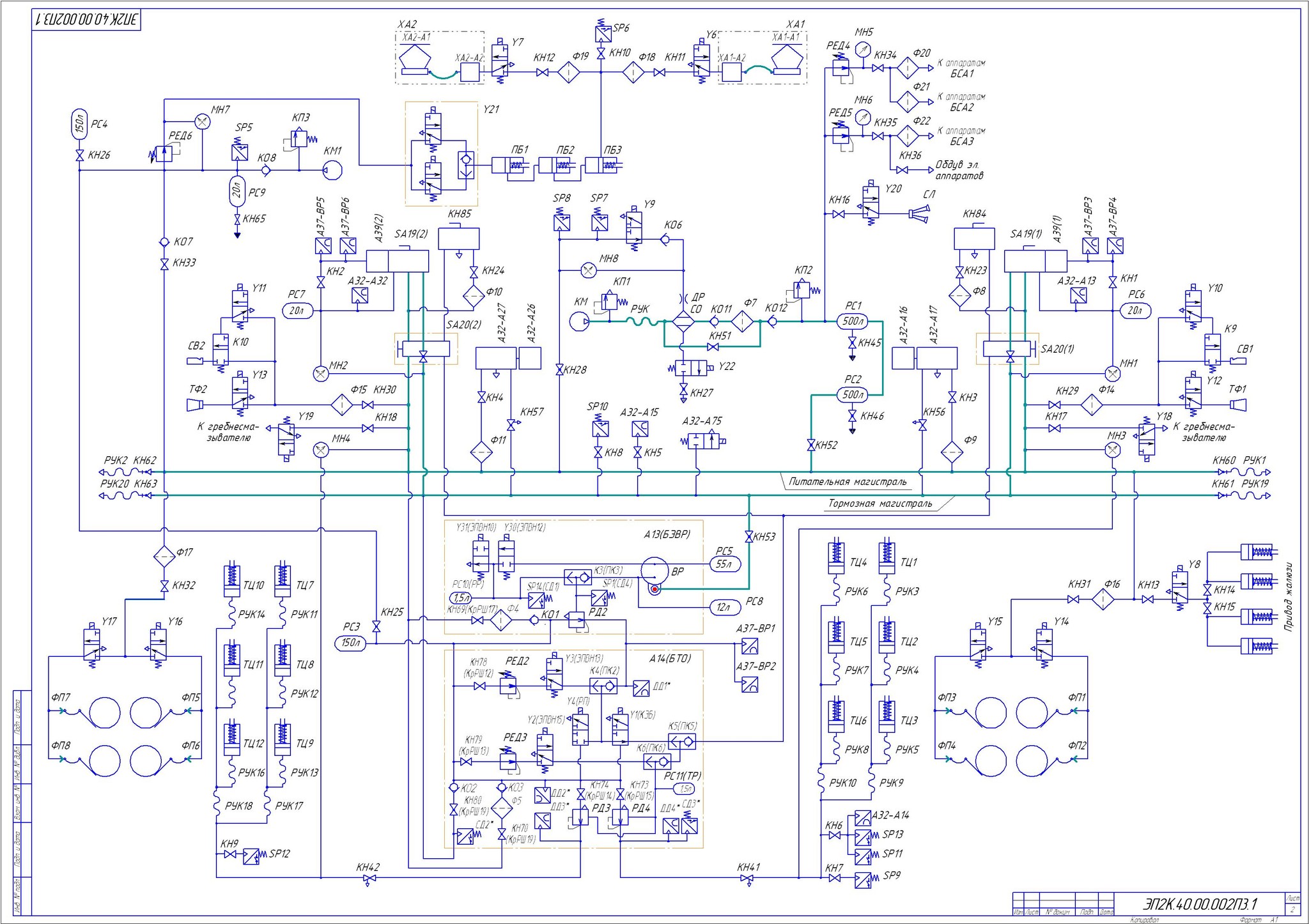Select the Ф16 filter diamond symbol
This screenshot has width=1309, height=924.
1103,599
